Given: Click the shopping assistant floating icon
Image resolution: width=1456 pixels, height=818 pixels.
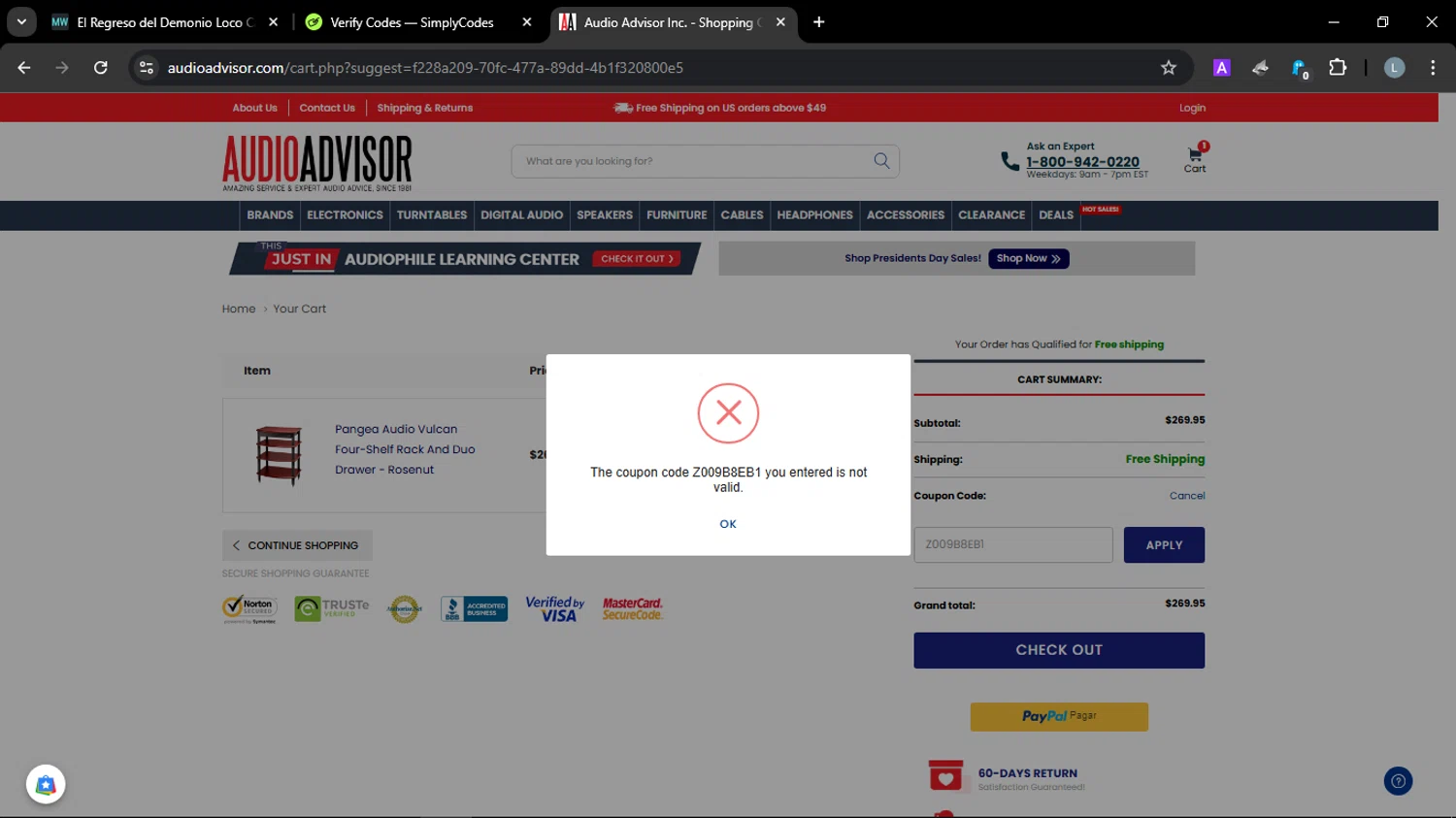Looking at the screenshot, I should point(46,785).
